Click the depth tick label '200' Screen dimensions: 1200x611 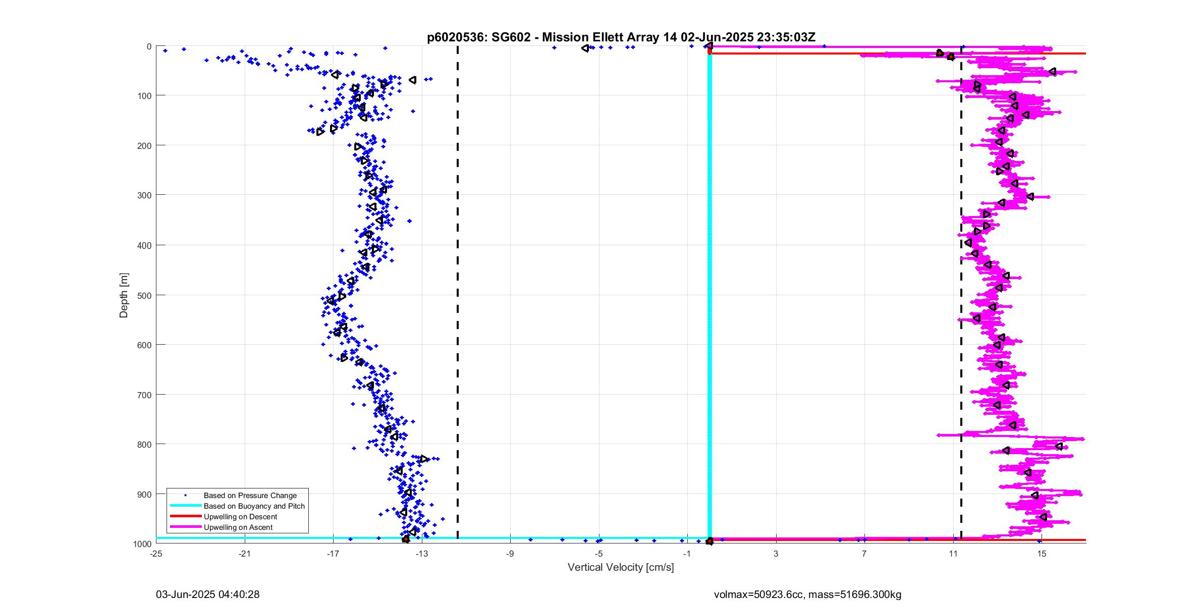point(143,146)
